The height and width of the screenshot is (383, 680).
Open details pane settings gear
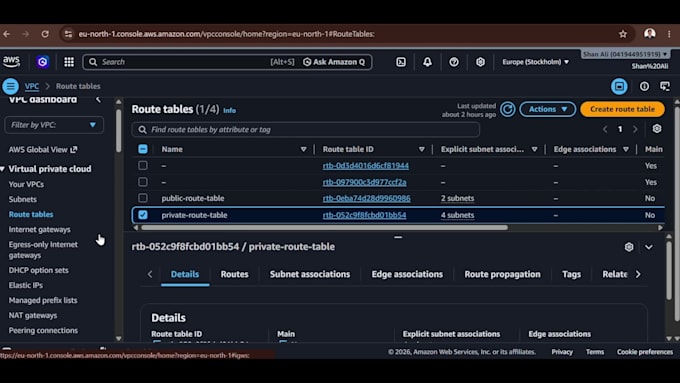pyautogui.click(x=629, y=247)
